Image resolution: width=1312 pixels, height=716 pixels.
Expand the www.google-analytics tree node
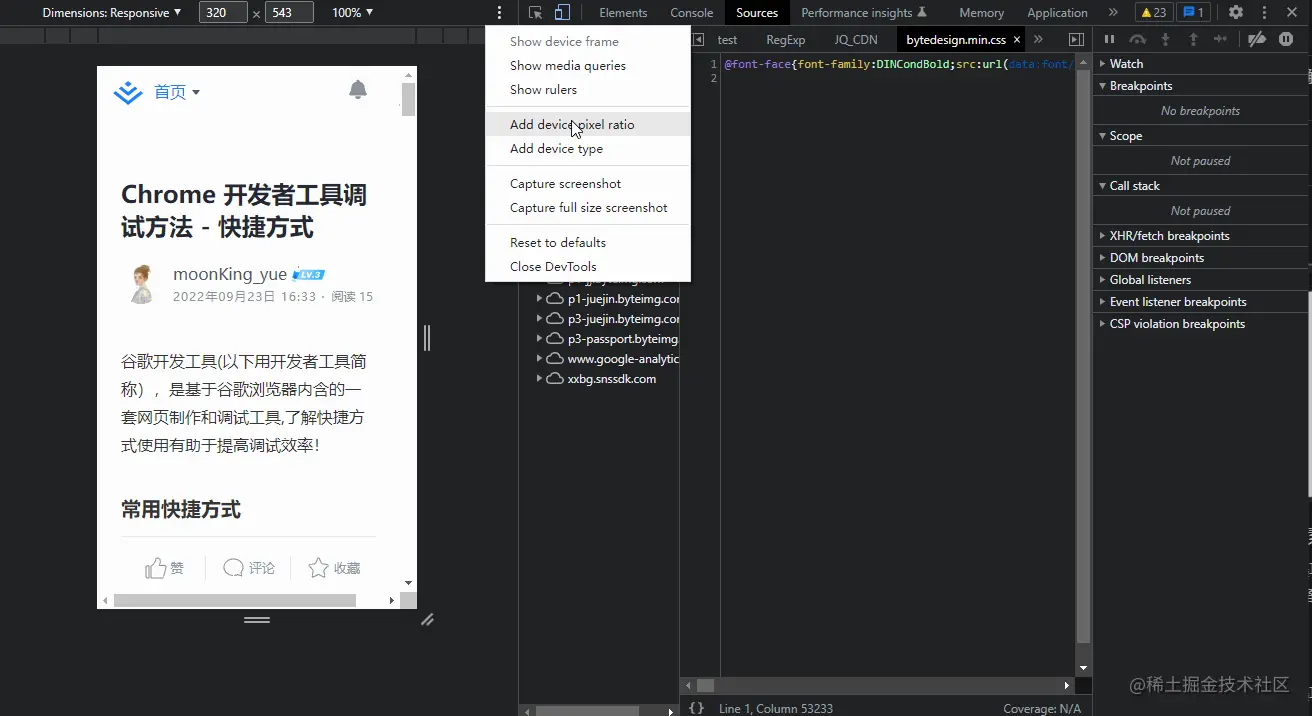click(540, 359)
